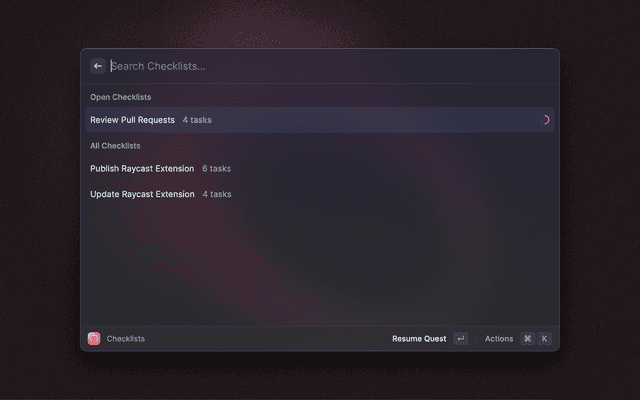Click the K shortcut key icon
The width and height of the screenshot is (640, 400).
click(544, 338)
